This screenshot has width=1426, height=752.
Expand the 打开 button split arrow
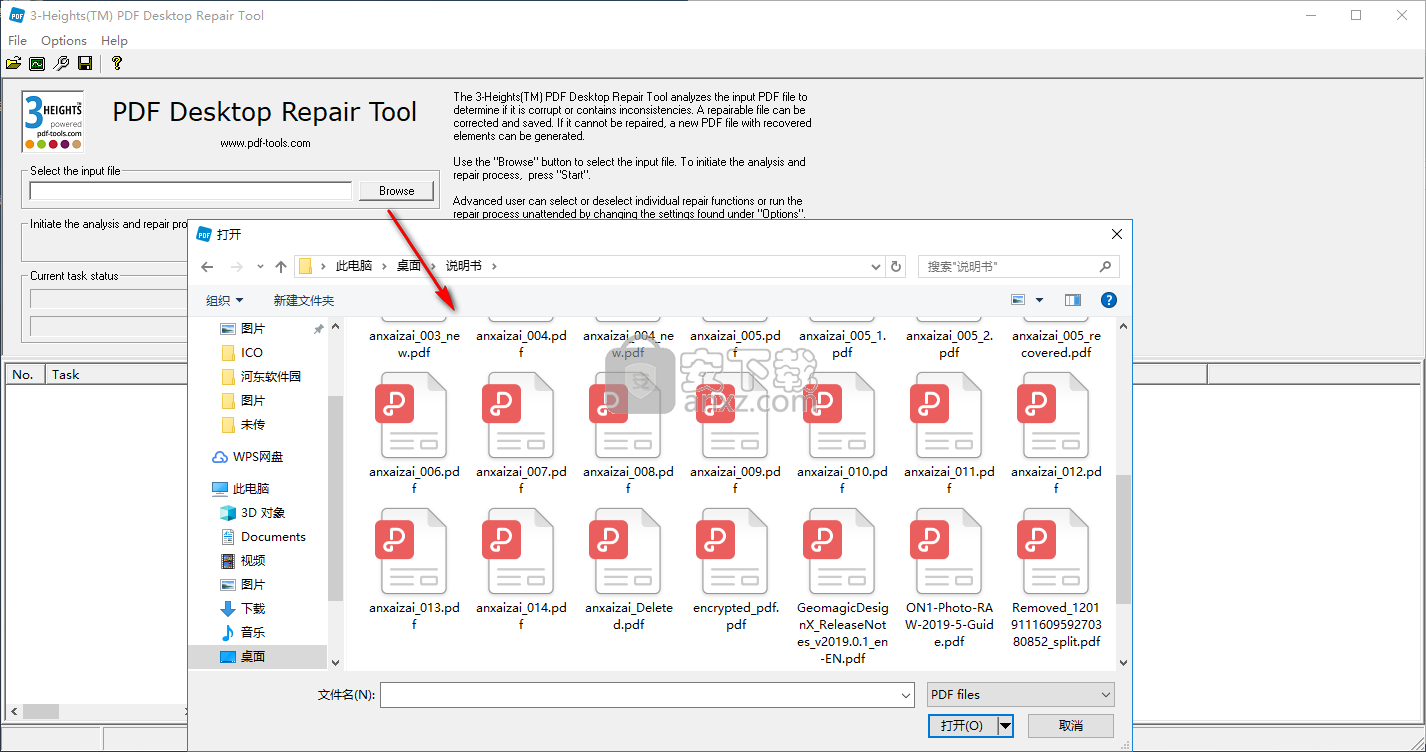coord(1006,726)
